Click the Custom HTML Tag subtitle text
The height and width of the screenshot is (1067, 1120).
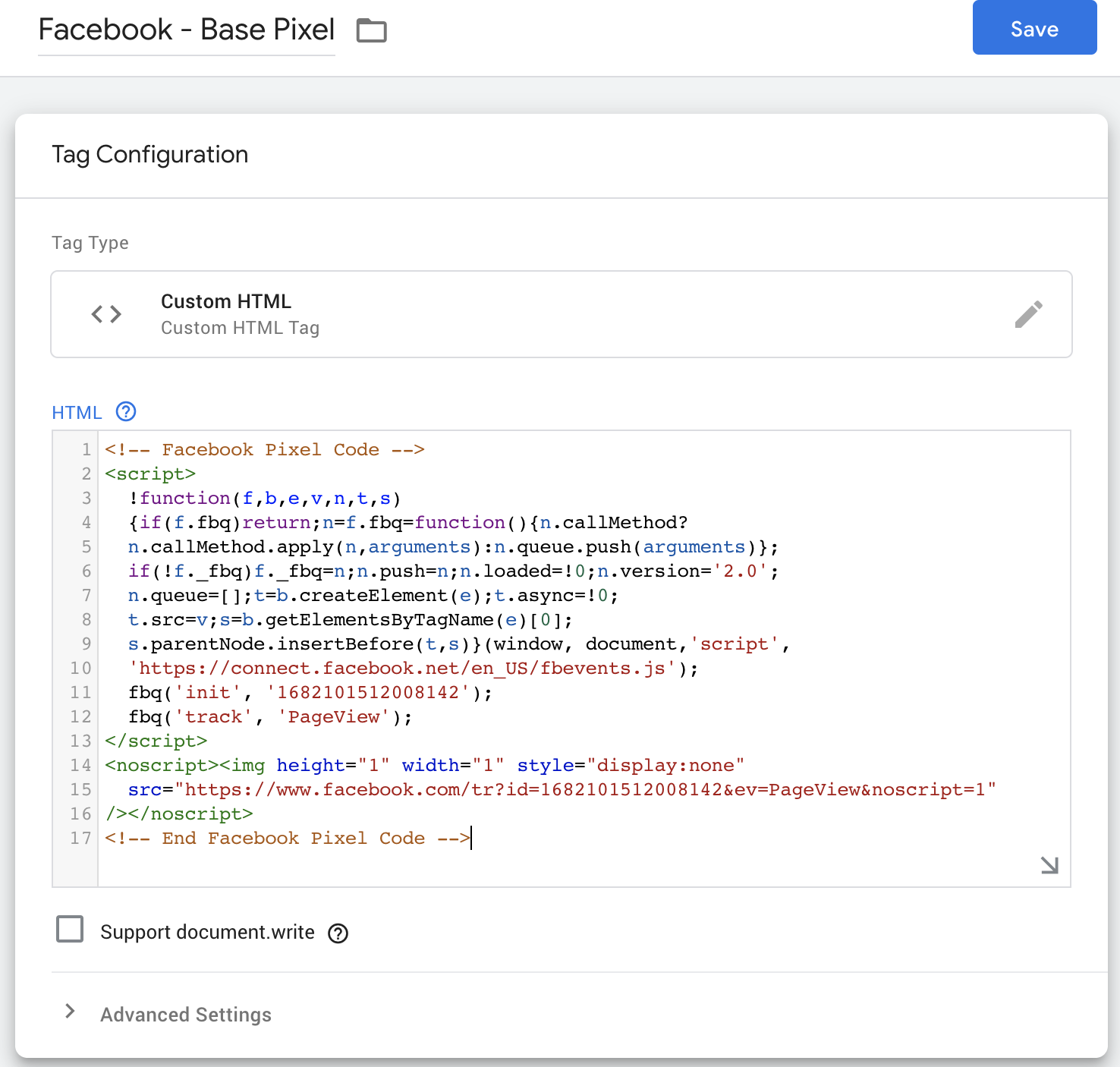pyautogui.click(x=240, y=328)
